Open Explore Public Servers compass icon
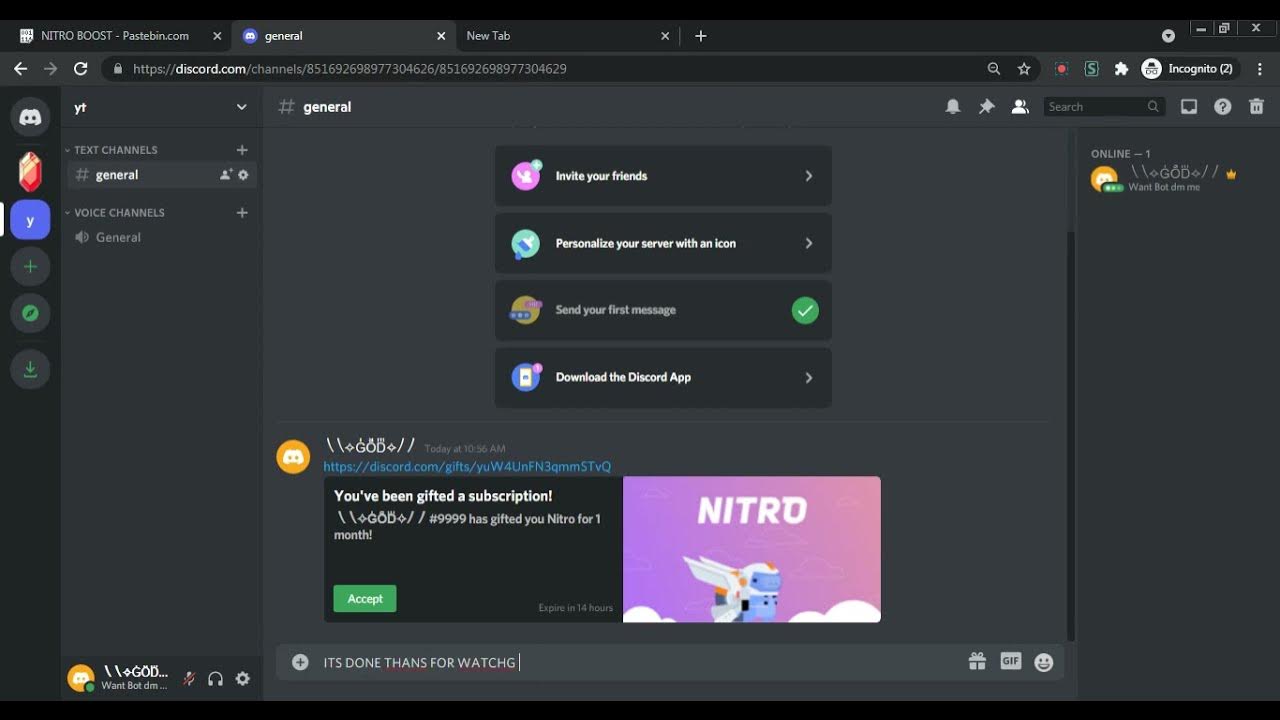The image size is (1280, 720). pos(30,313)
